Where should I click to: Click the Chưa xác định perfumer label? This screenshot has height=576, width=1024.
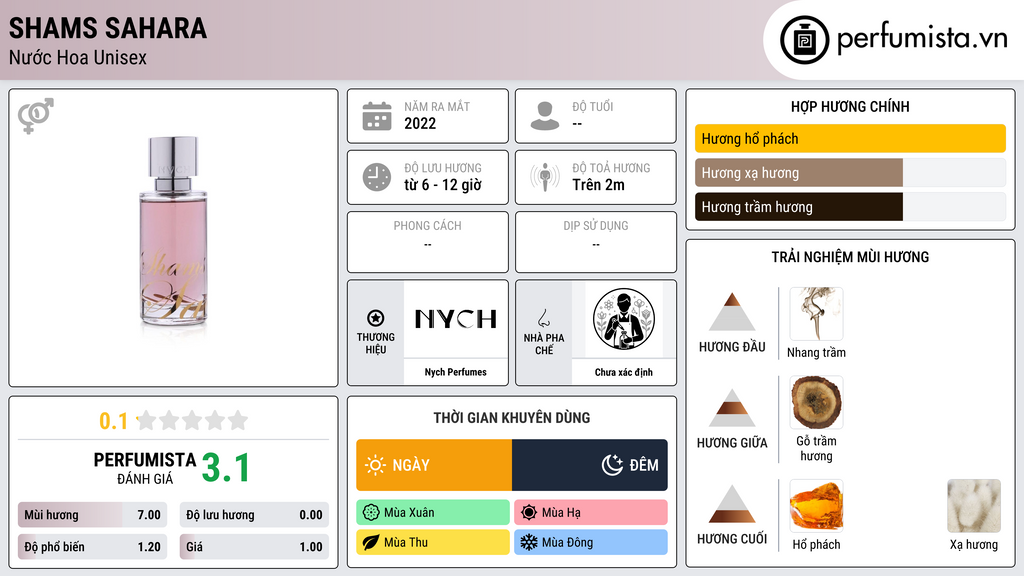(x=624, y=372)
